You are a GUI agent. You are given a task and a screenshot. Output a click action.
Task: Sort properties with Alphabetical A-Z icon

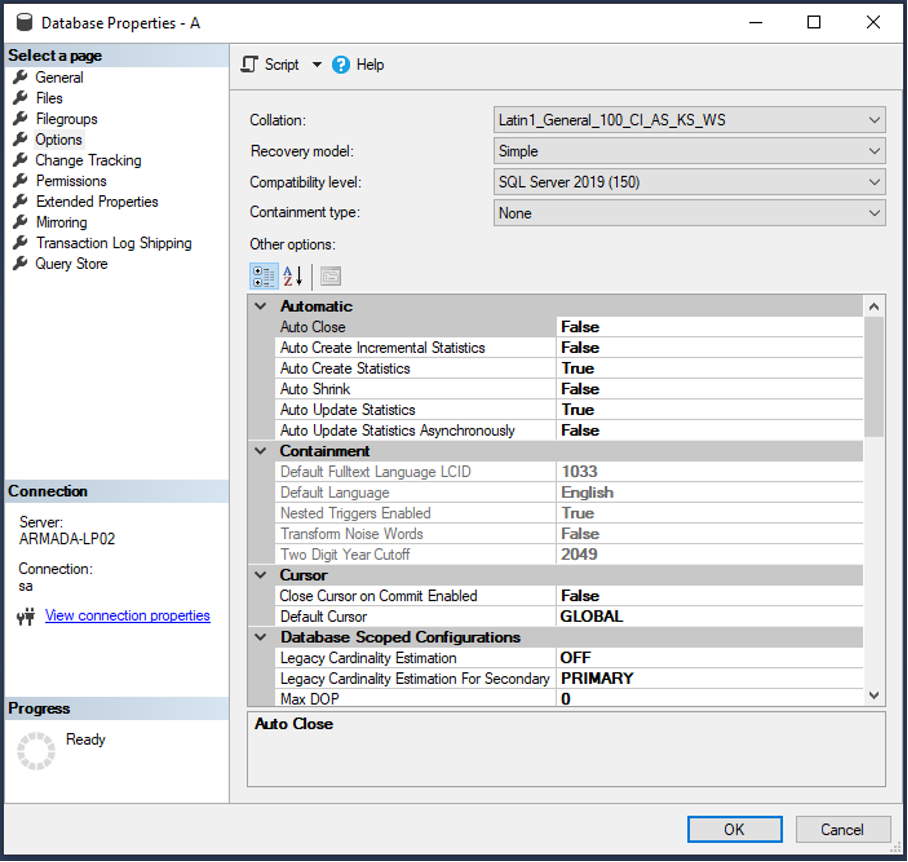293,276
